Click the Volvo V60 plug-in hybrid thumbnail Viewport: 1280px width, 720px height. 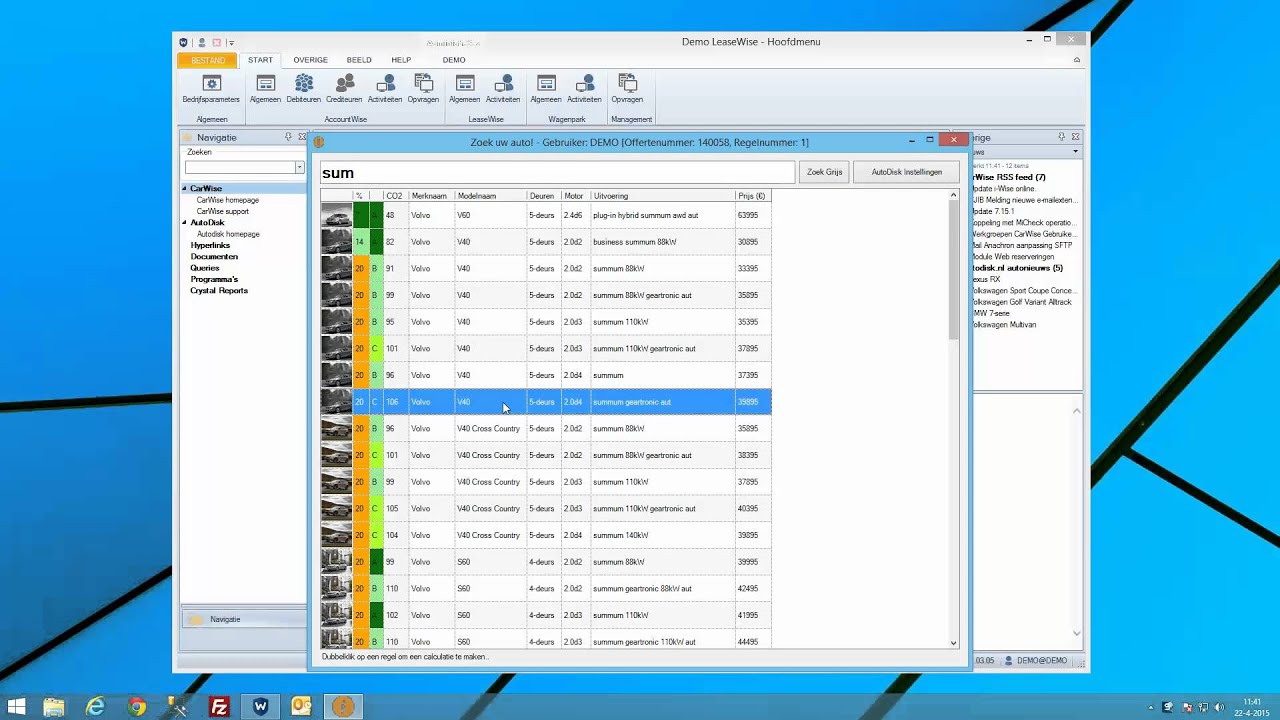pos(336,215)
